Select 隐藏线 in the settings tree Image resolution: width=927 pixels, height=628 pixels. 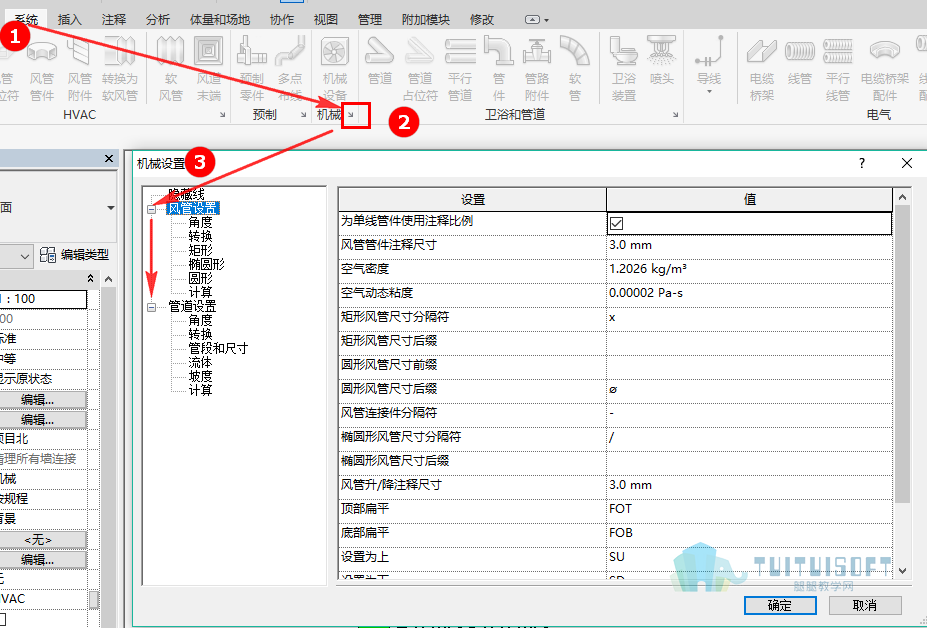click(x=186, y=194)
